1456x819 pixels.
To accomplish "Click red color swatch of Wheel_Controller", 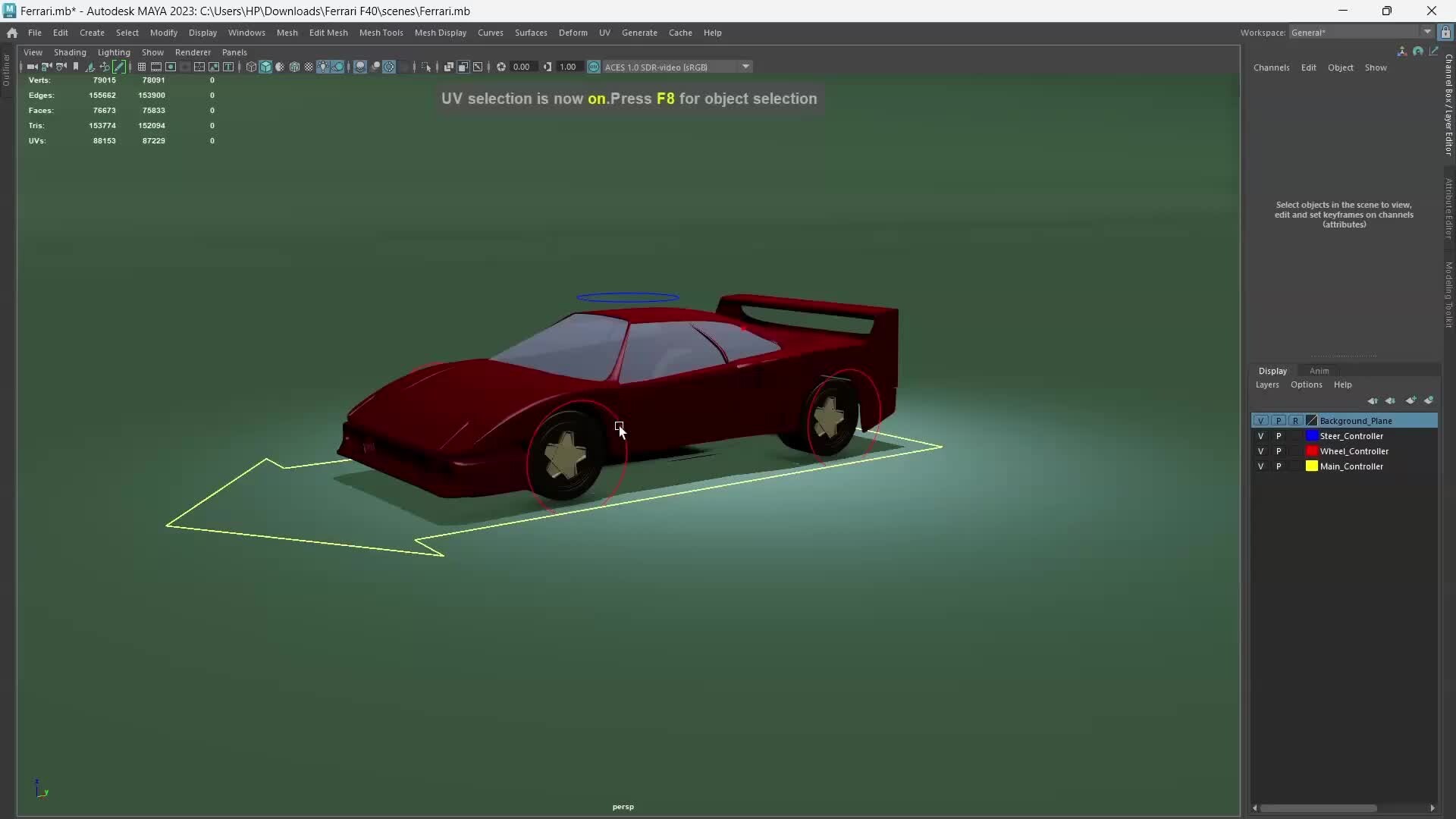I will [x=1311, y=451].
